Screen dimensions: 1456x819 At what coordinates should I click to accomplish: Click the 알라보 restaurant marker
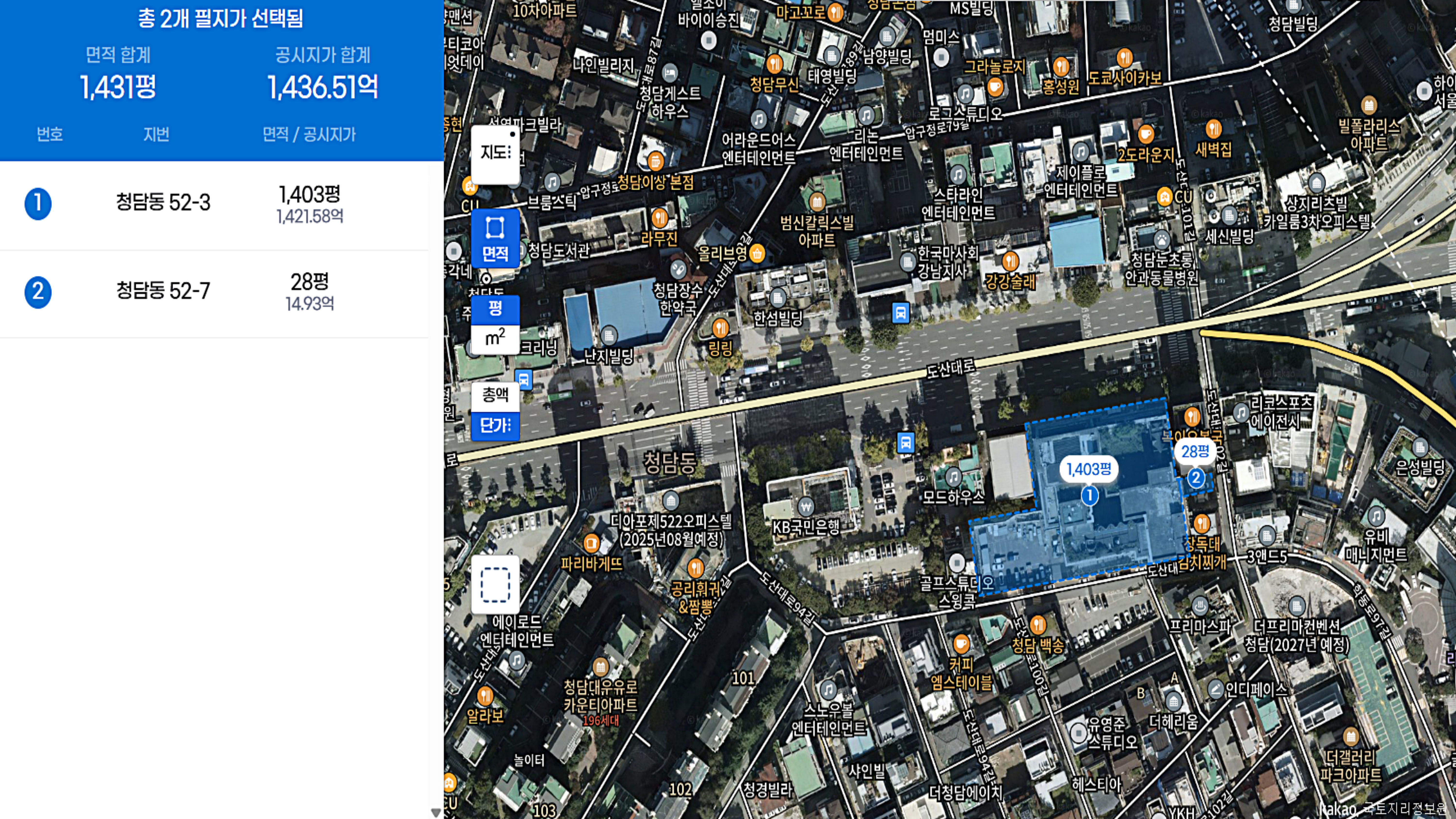point(485,696)
